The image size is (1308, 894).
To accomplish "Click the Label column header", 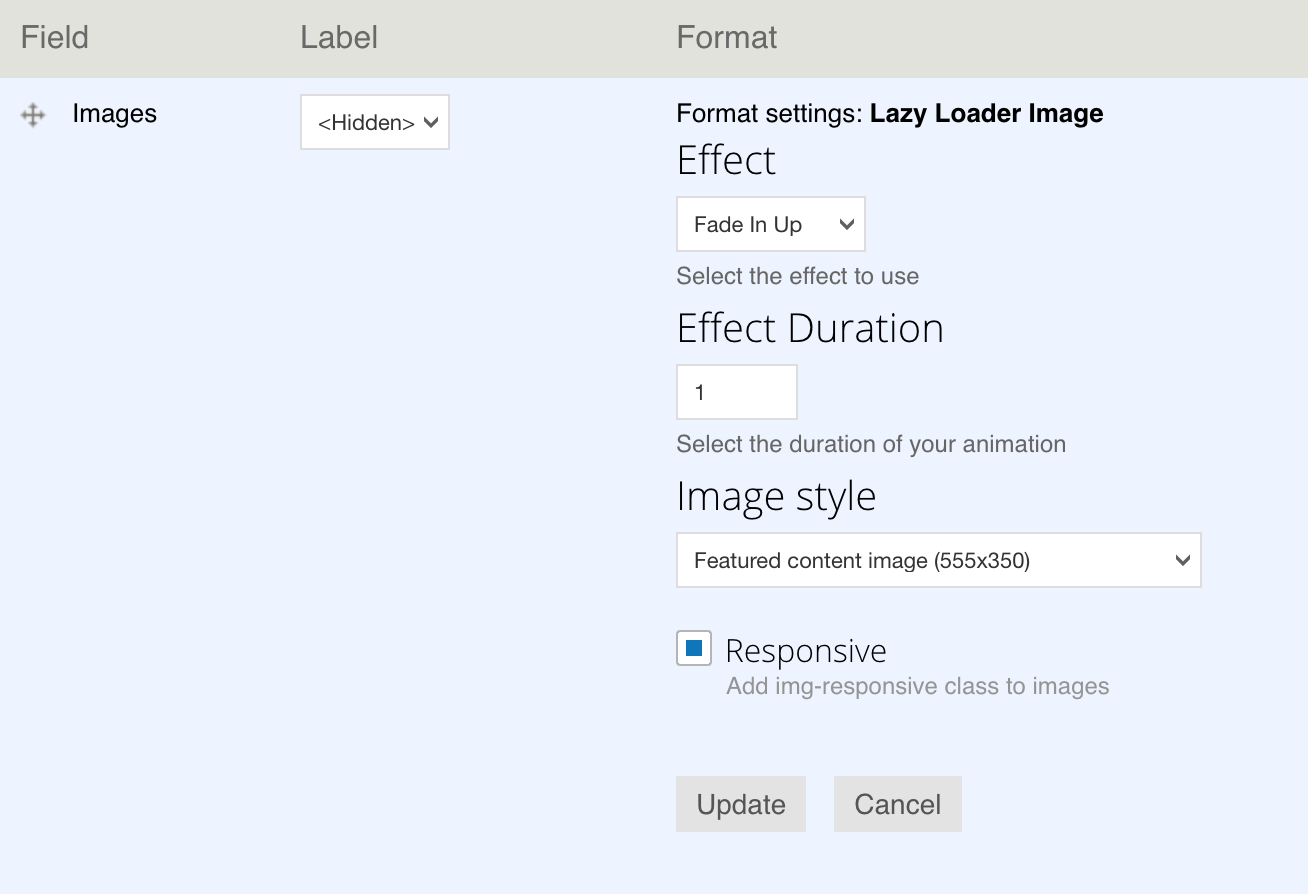I will tap(338, 37).
